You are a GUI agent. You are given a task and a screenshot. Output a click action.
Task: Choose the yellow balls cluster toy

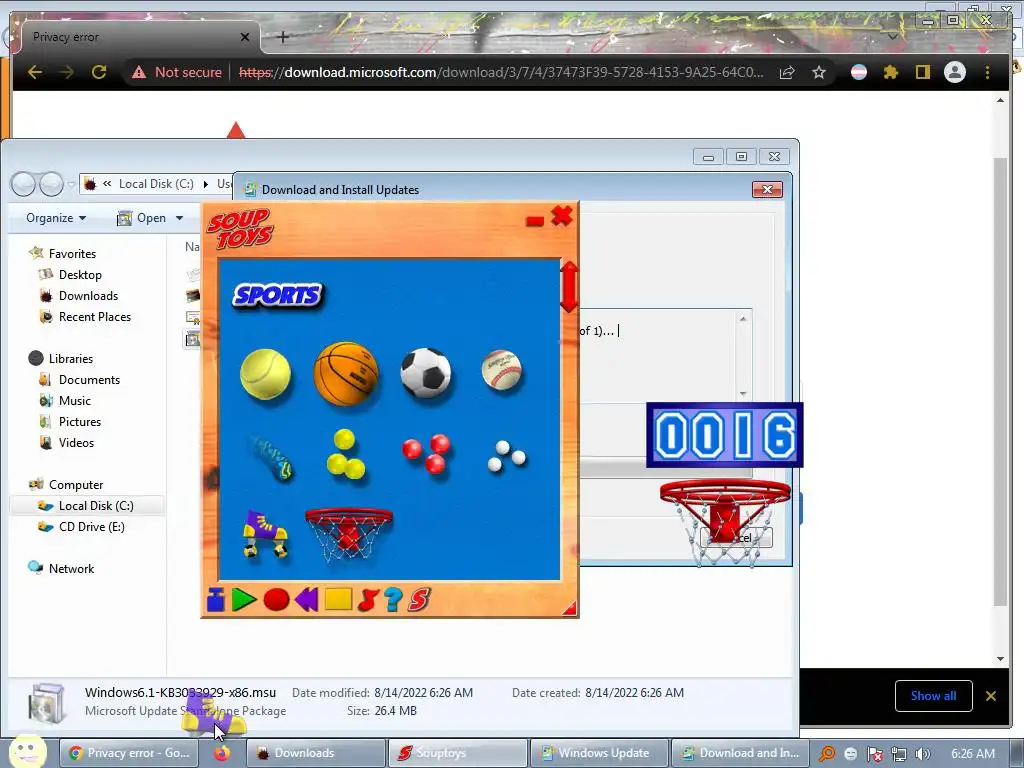(345, 455)
